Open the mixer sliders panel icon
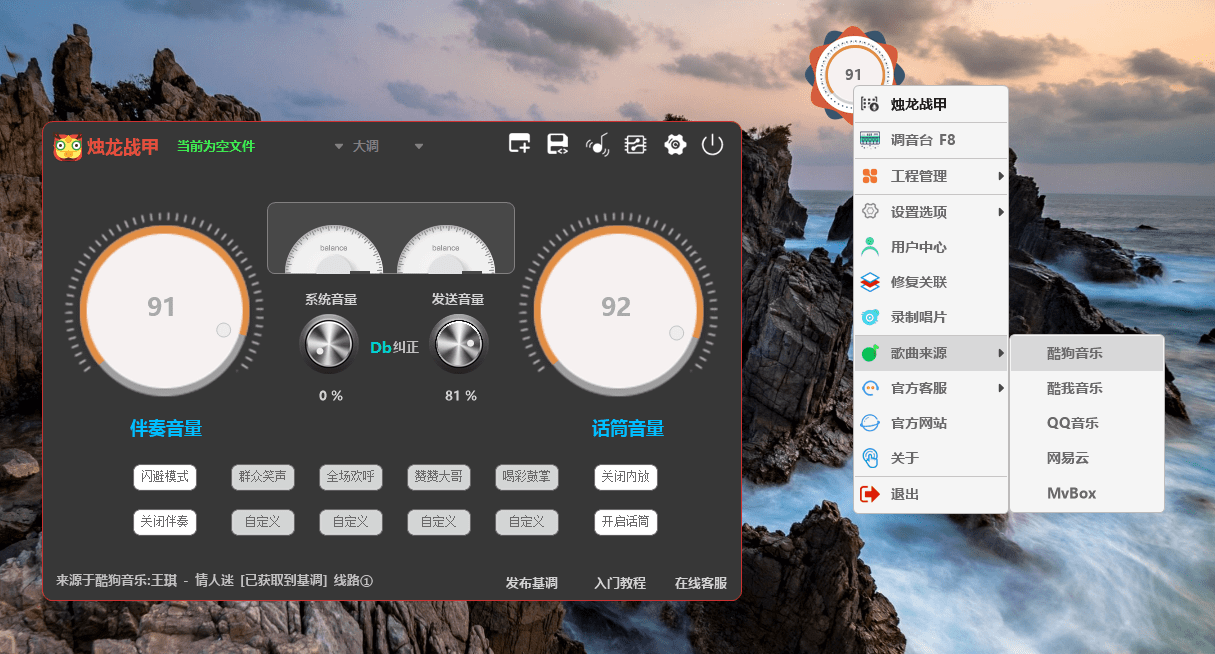1215x654 pixels. tap(635, 145)
